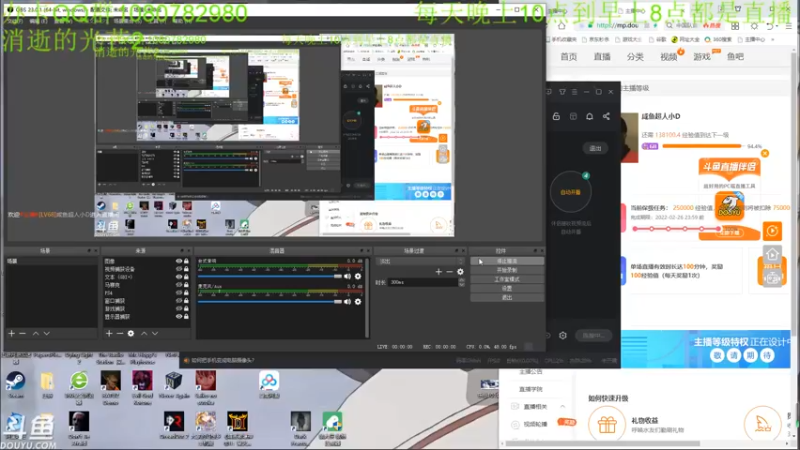This screenshot has height=450, width=800.
Task: Remove the scene transition with minus icon
Action: (x=449, y=272)
